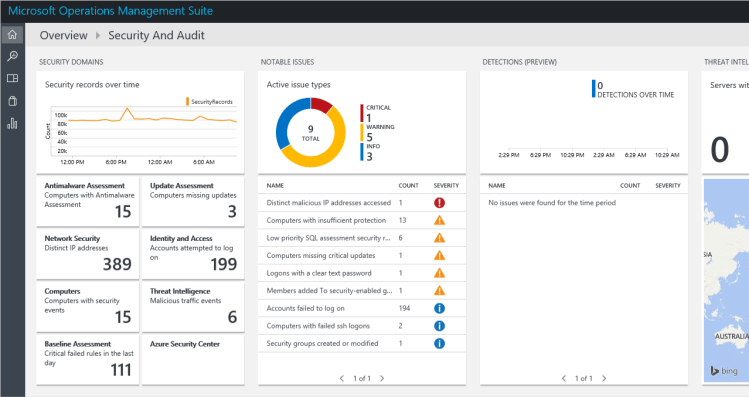The height and width of the screenshot is (397, 749).
Task: Sort Notable Issues by COUNT column
Action: [x=408, y=185]
